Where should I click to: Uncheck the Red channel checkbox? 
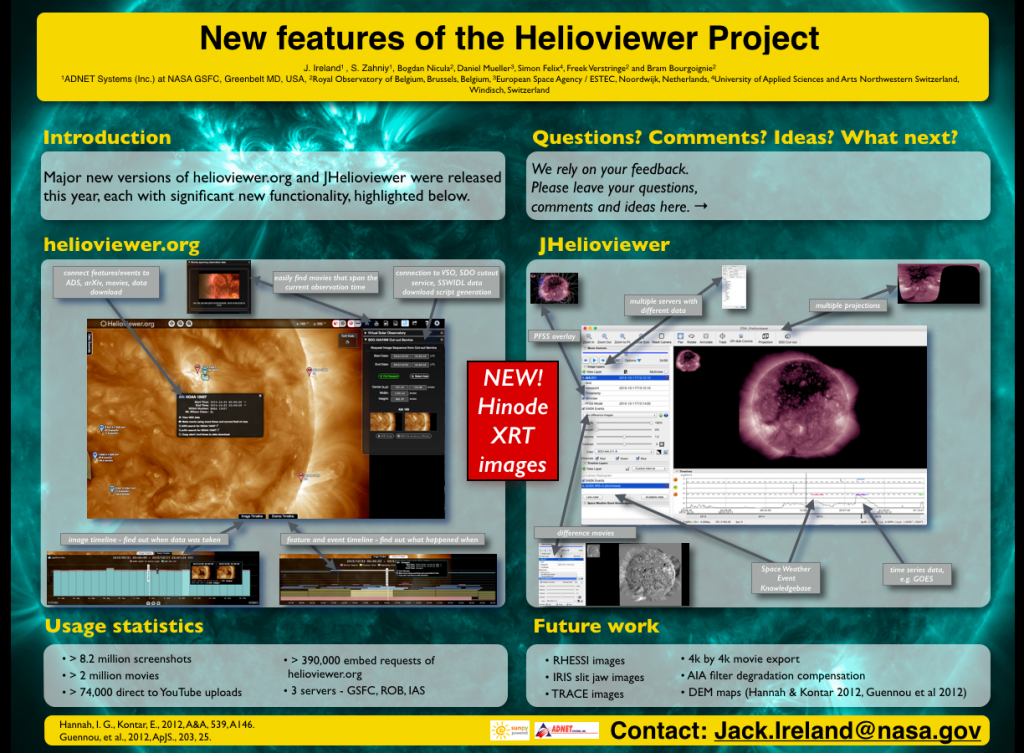point(597,458)
